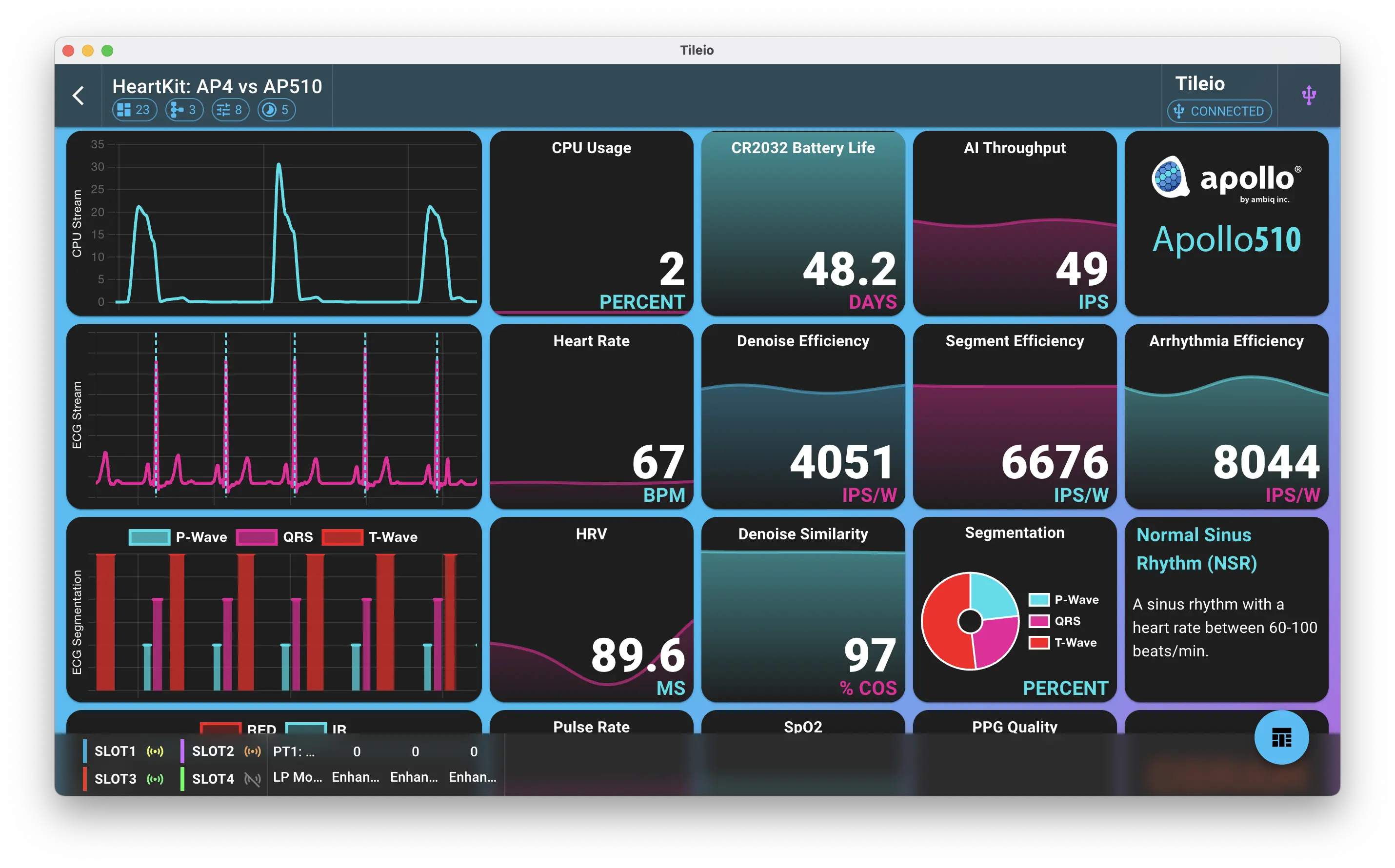Click the LP Mo... label in bottom bar
The image size is (1395, 868).
[x=298, y=777]
